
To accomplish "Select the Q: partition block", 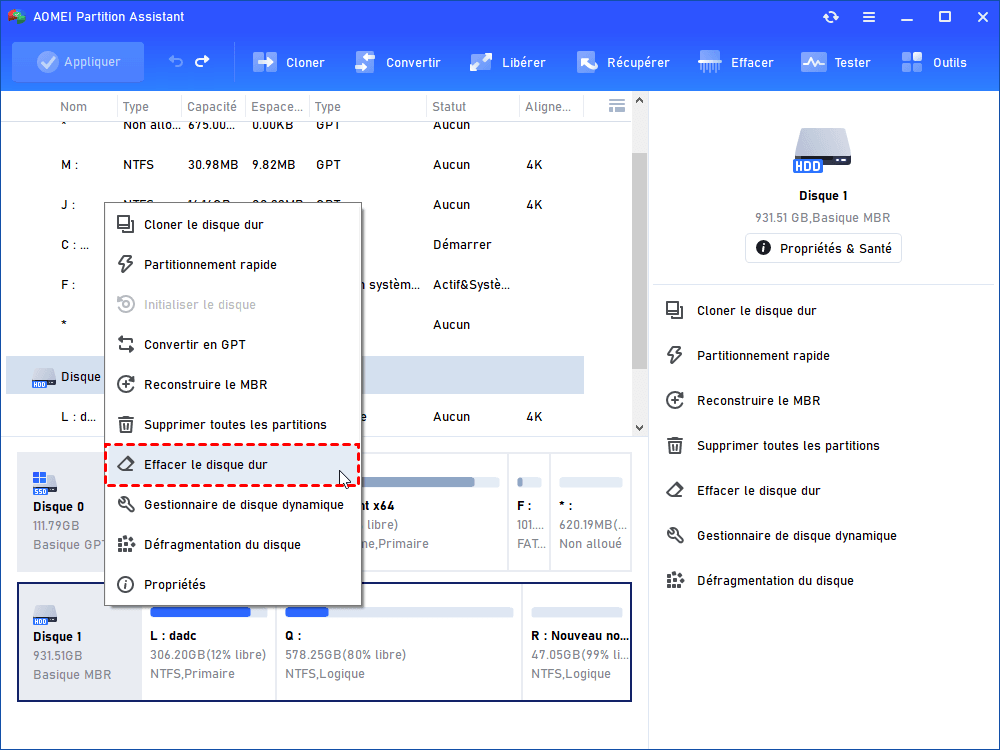I will pyautogui.click(x=399, y=642).
